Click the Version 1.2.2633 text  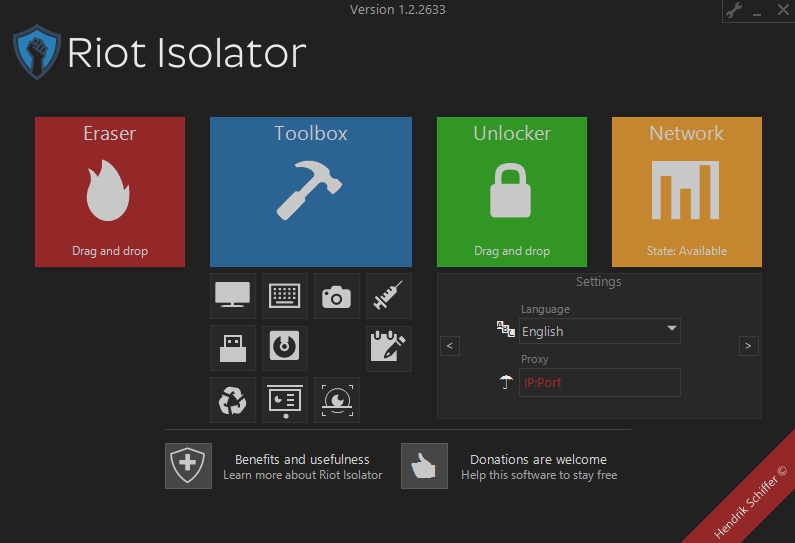(398, 10)
